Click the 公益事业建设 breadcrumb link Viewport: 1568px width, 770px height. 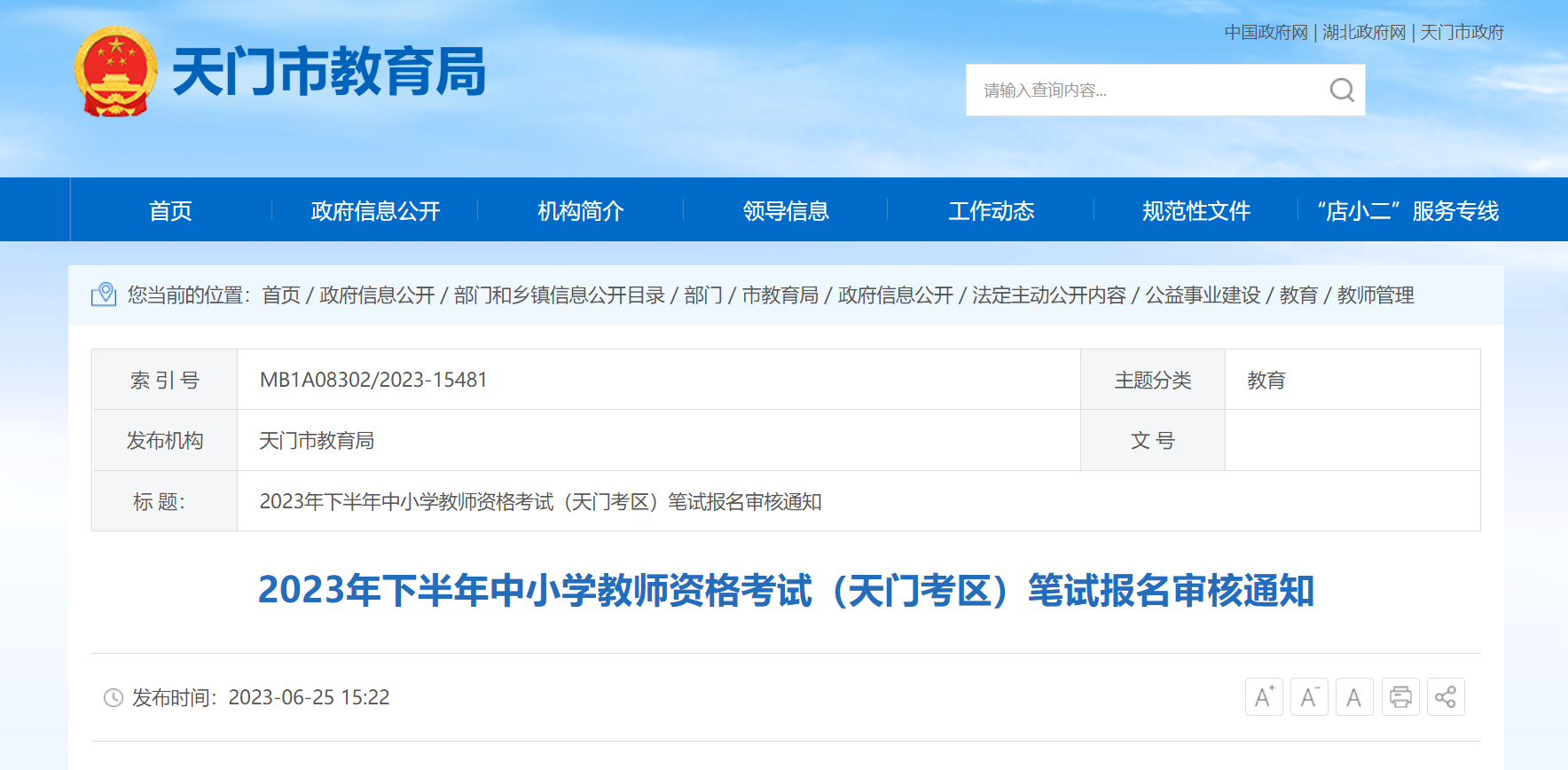1203,295
